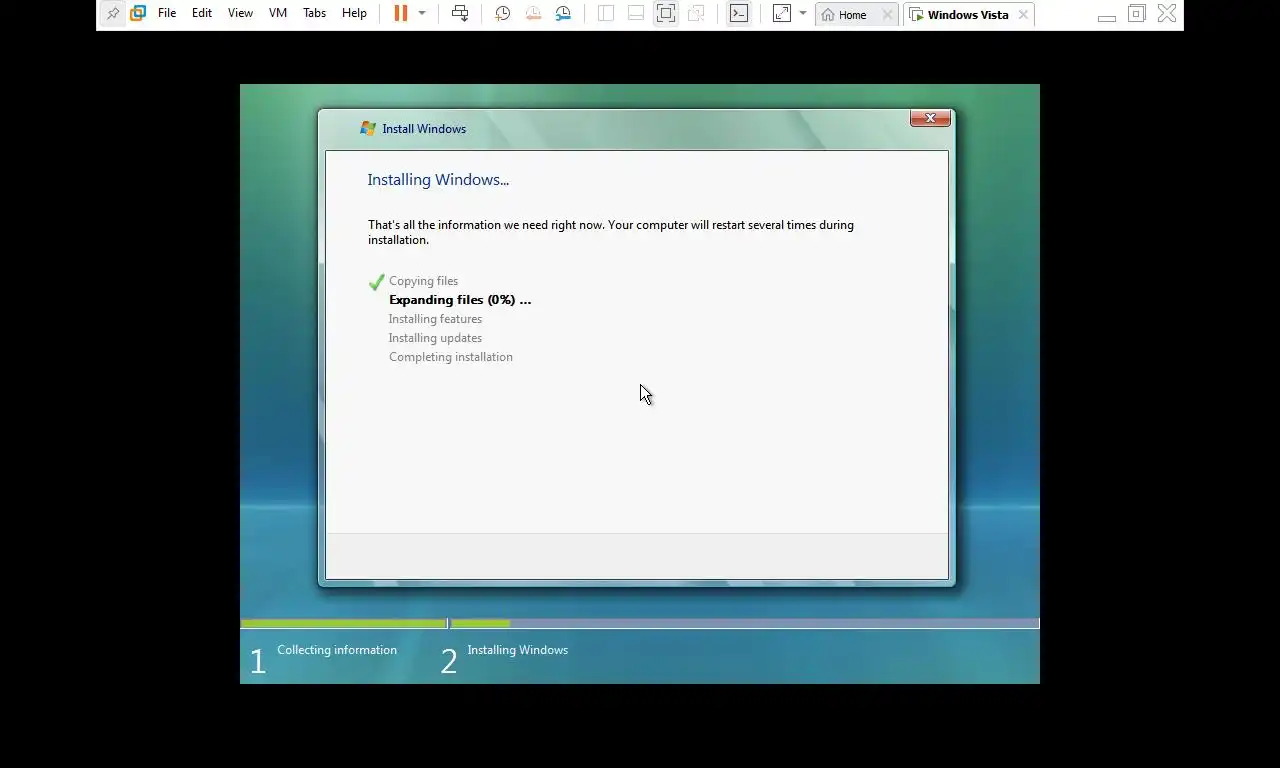The width and height of the screenshot is (1280, 768).
Task: Open the snapshot manager icon
Action: point(564,14)
